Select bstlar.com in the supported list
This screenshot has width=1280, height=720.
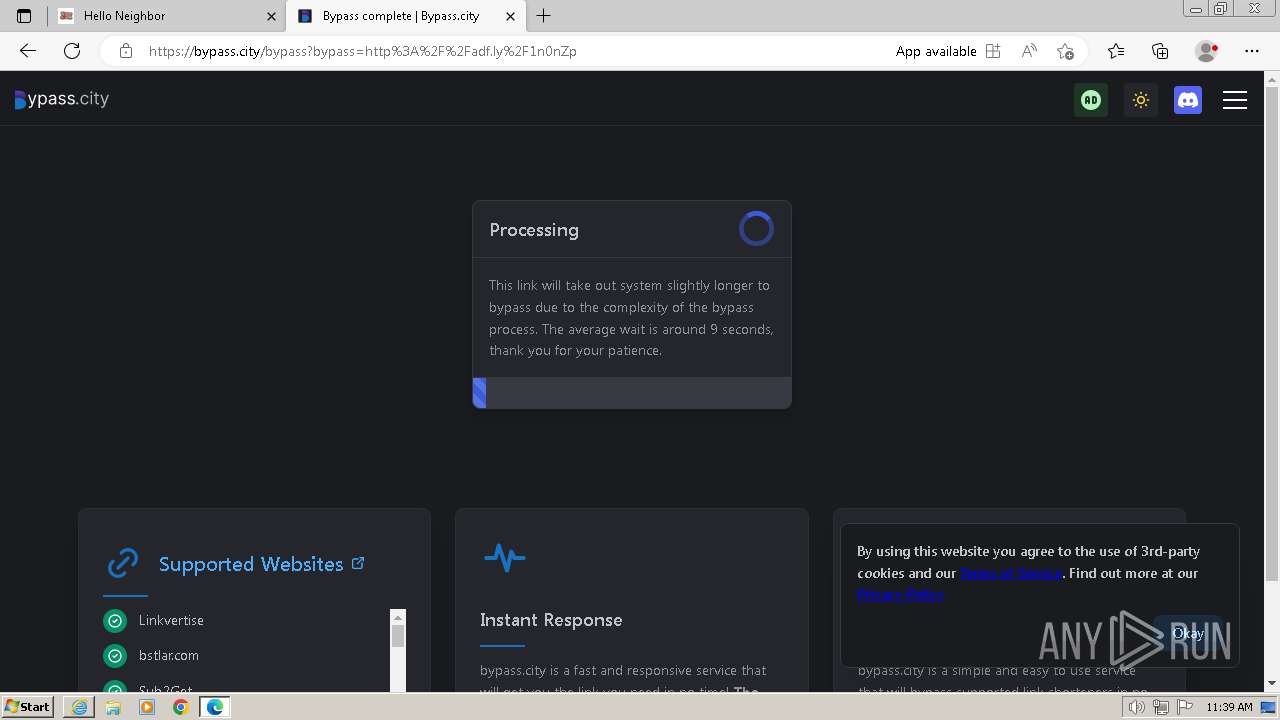point(169,656)
